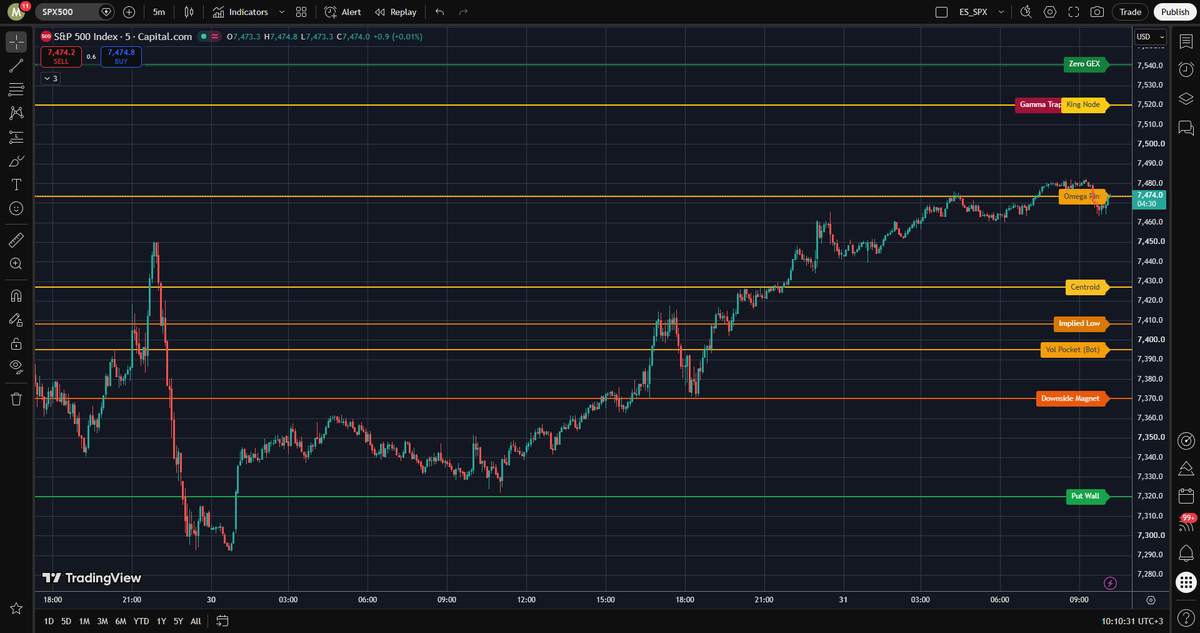Click the Publish button
The height and width of the screenshot is (633, 1200).
pyautogui.click(x=1175, y=12)
